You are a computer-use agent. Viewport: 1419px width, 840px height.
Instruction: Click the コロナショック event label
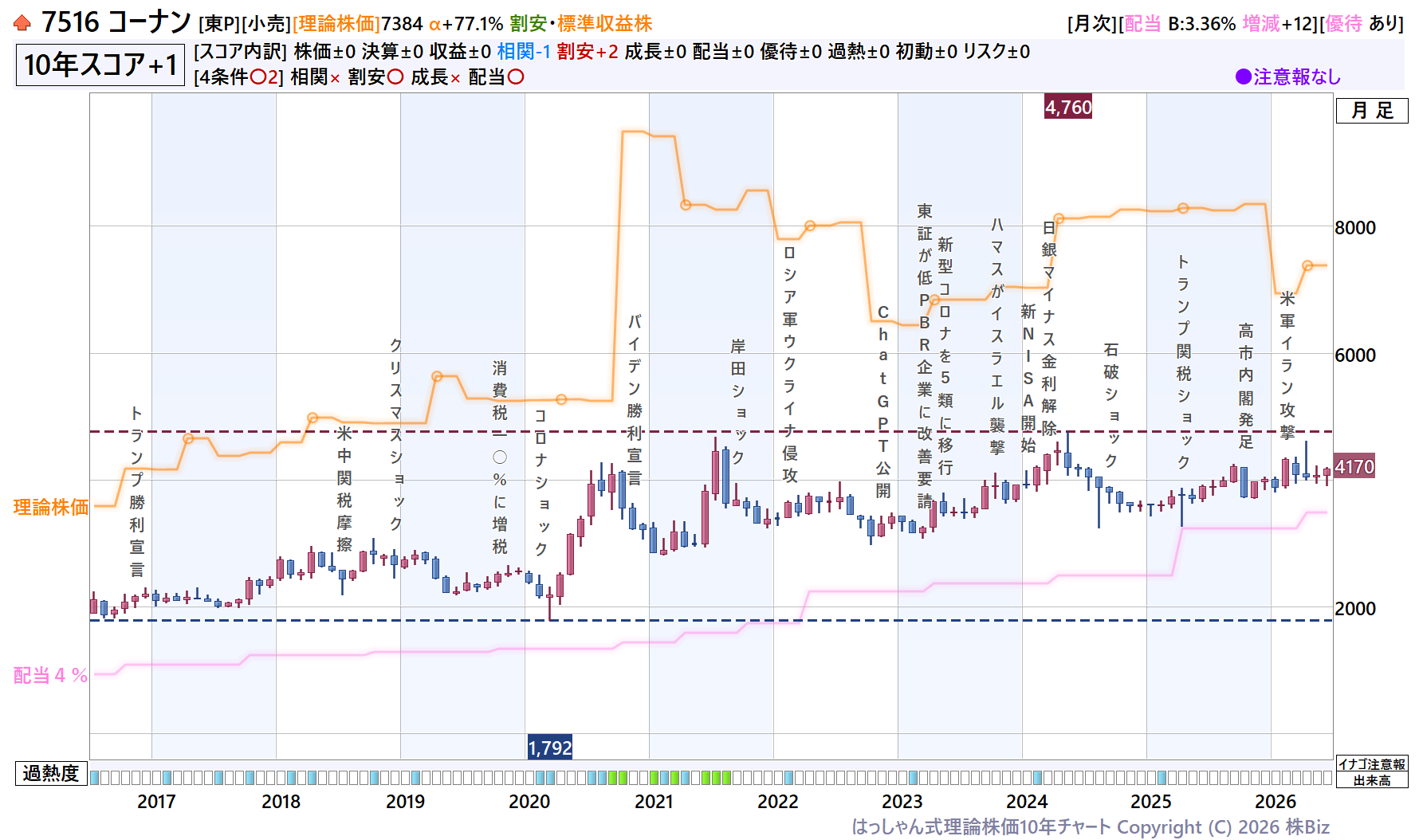point(541,482)
